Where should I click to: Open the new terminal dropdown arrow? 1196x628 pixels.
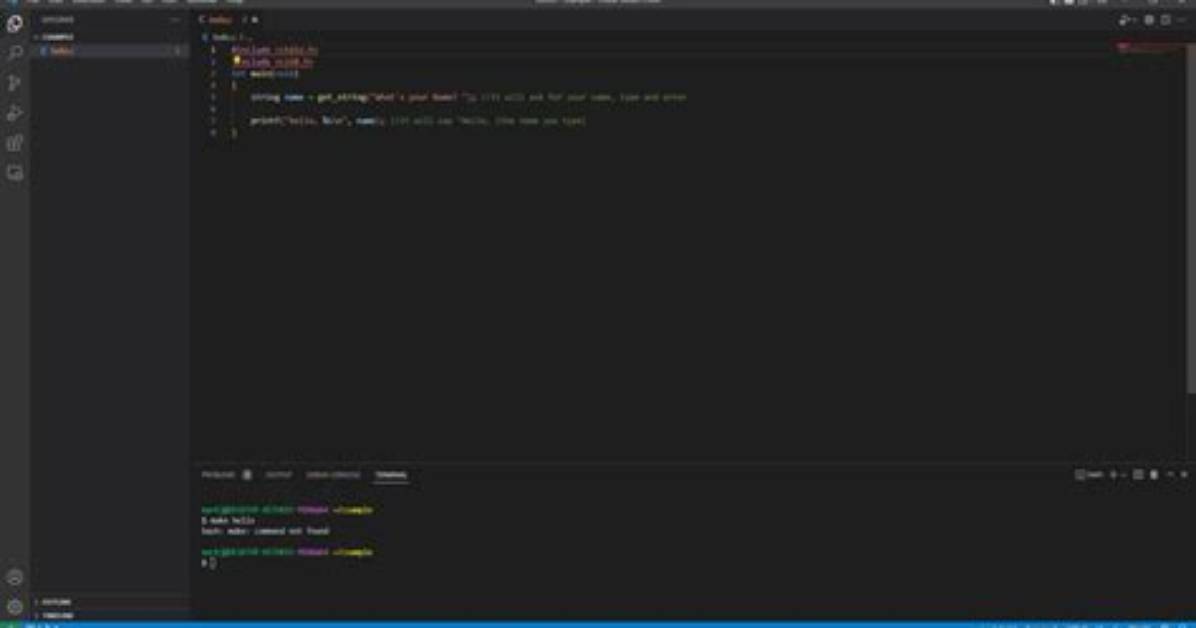1123,475
